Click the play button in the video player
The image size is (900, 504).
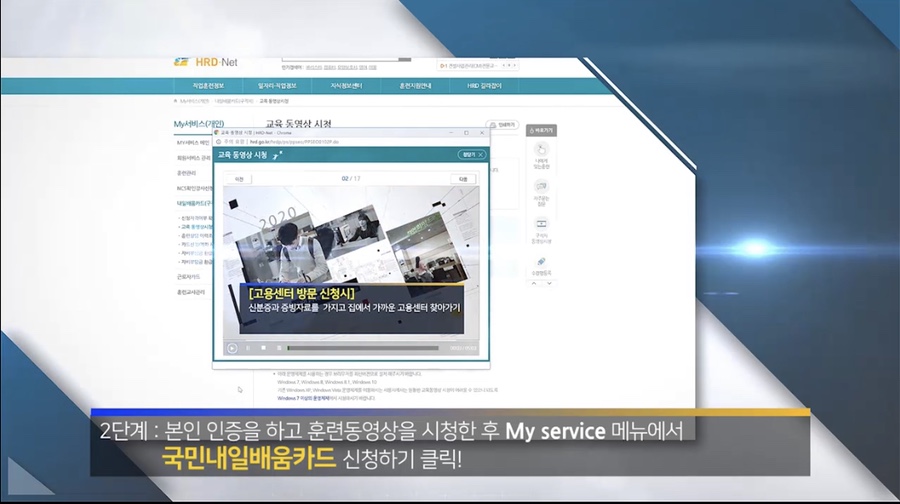232,348
